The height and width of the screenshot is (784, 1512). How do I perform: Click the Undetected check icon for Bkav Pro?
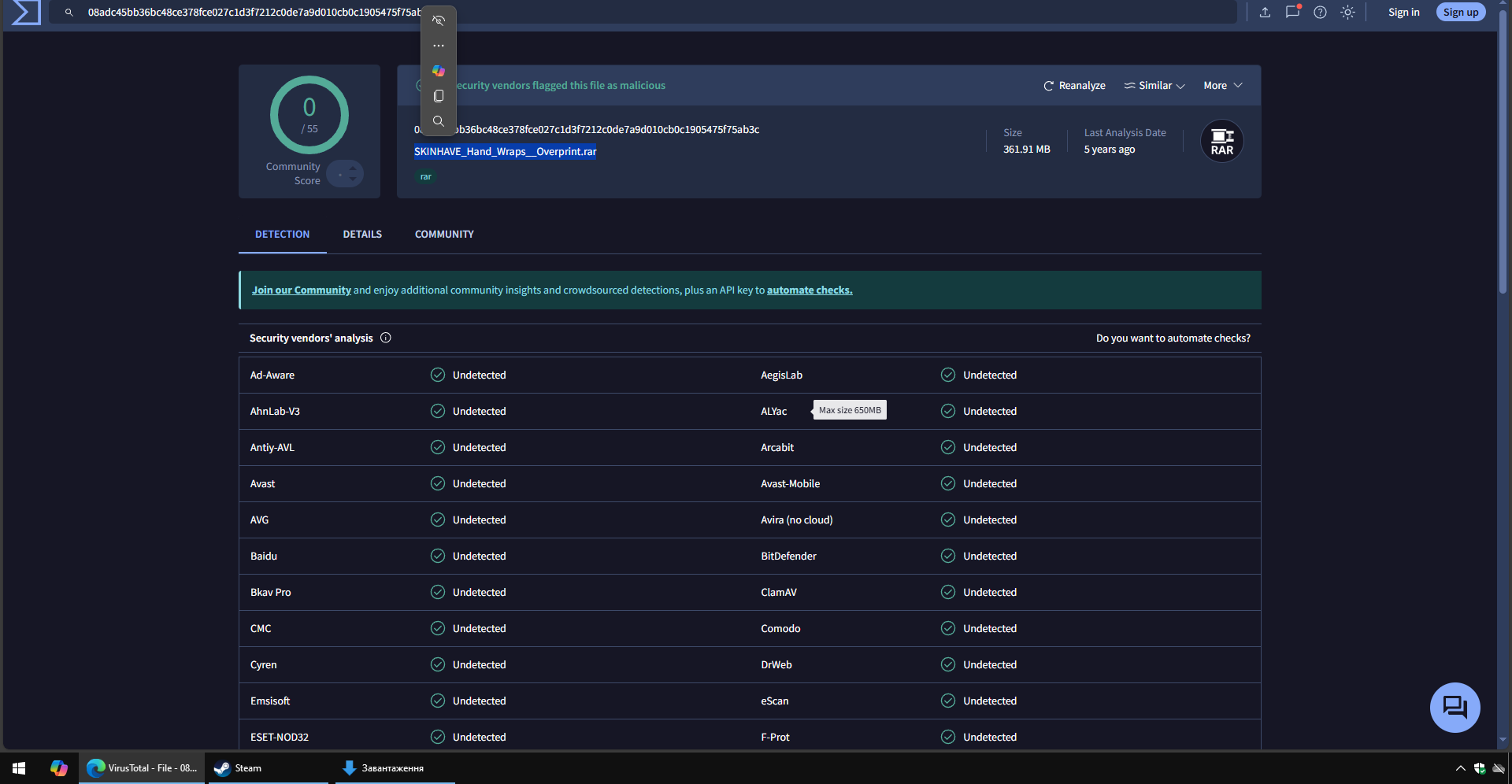[438, 592]
